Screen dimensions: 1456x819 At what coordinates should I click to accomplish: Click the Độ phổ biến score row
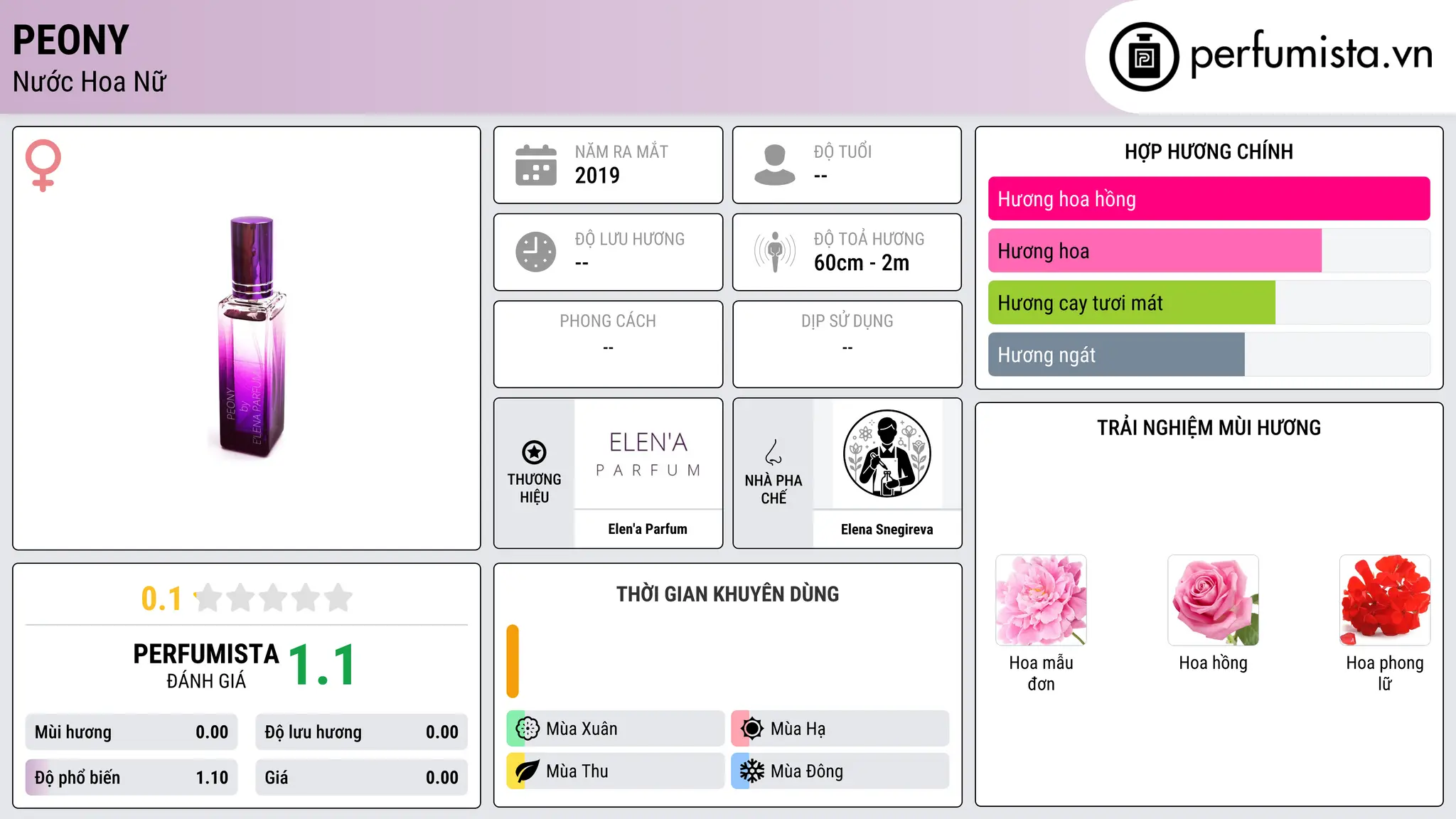pyautogui.click(x=132, y=778)
